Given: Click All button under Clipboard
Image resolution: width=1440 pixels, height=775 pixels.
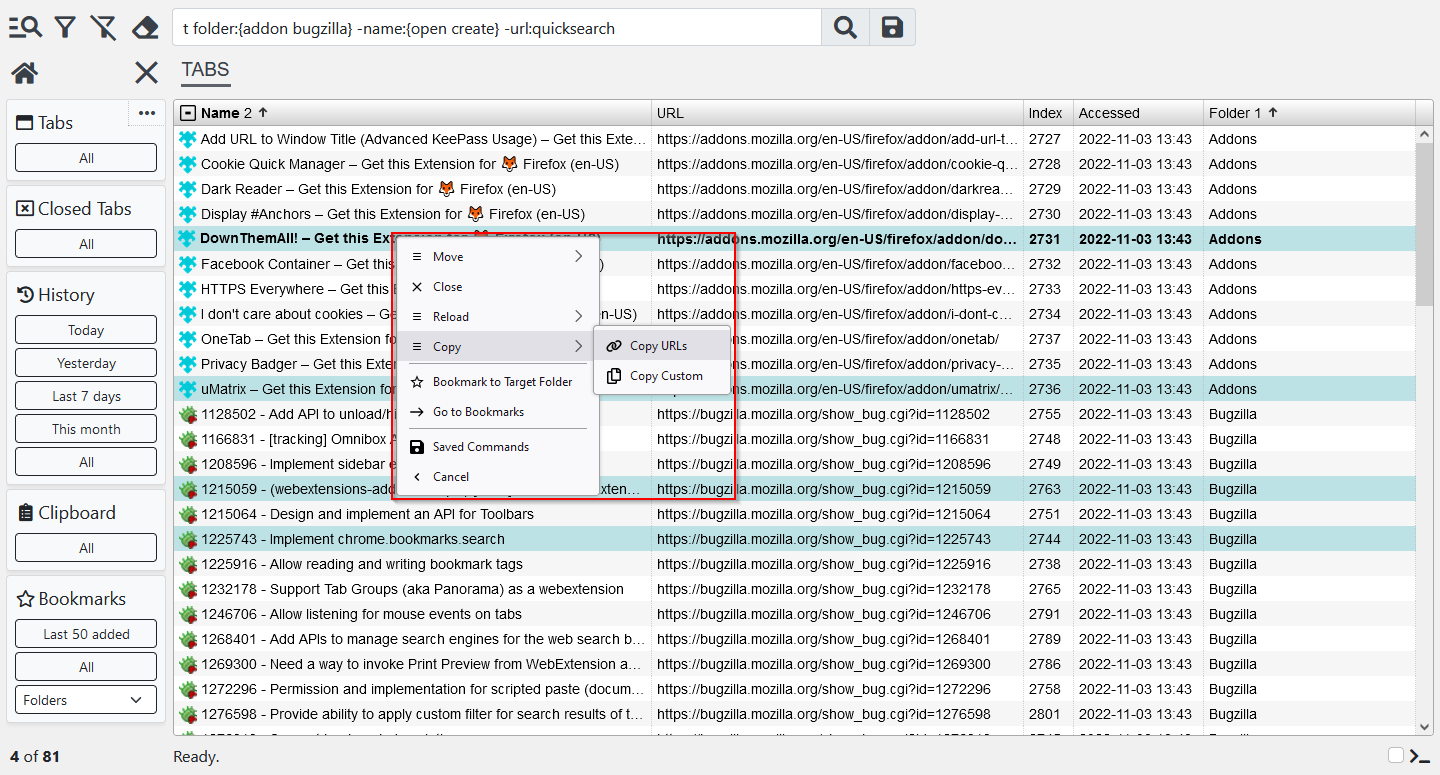Looking at the screenshot, I should [x=86, y=548].
